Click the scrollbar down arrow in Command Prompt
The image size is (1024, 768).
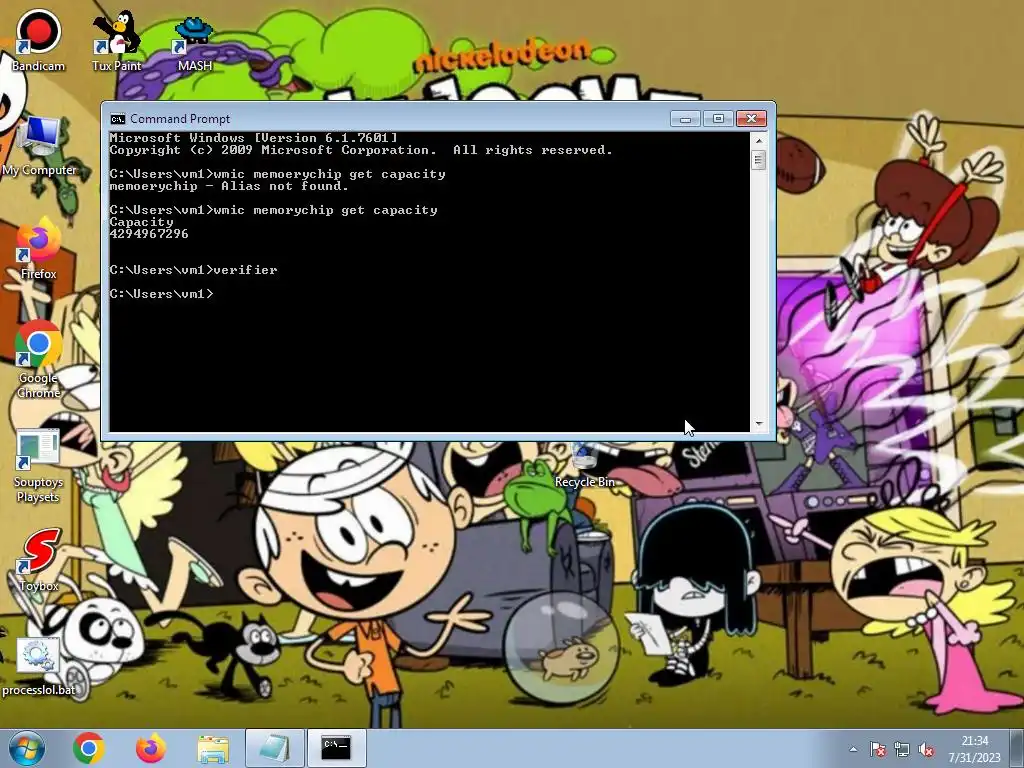tap(758, 424)
